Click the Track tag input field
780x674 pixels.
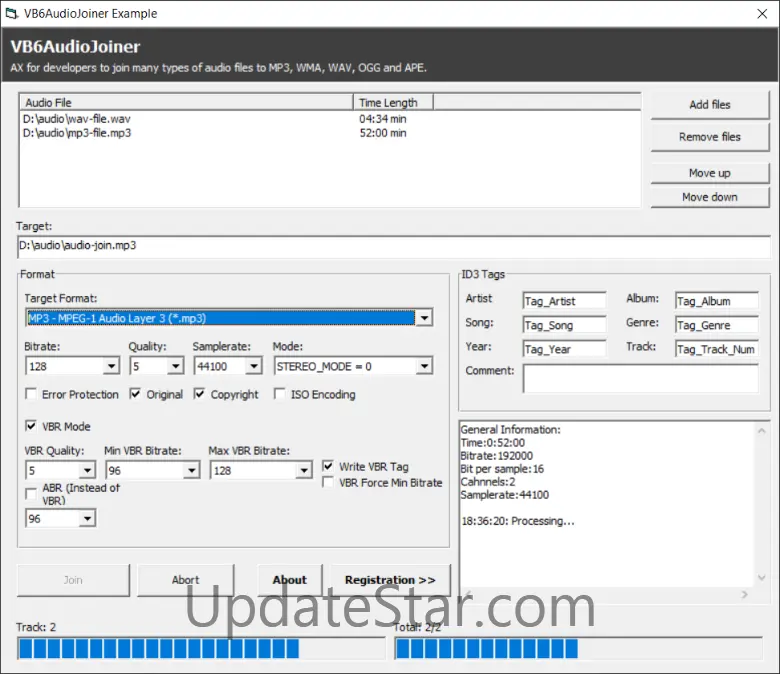(x=717, y=349)
